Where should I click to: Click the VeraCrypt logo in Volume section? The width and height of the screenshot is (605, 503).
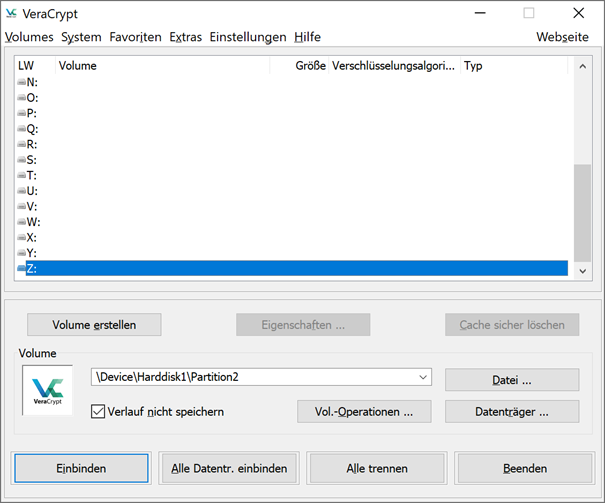tap(47, 390)
